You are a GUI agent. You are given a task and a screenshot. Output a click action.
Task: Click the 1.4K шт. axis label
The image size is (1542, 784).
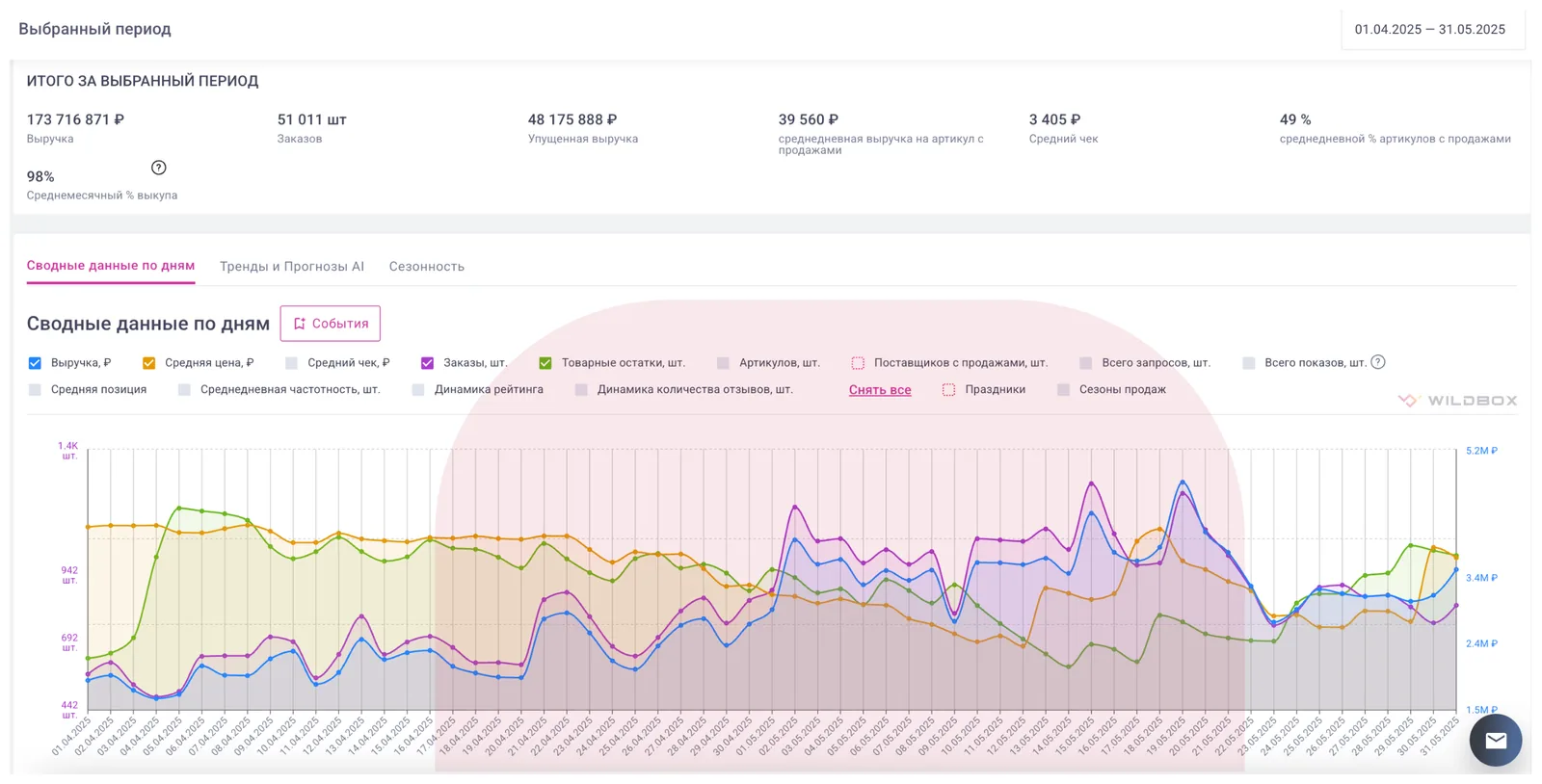point(68,451)
